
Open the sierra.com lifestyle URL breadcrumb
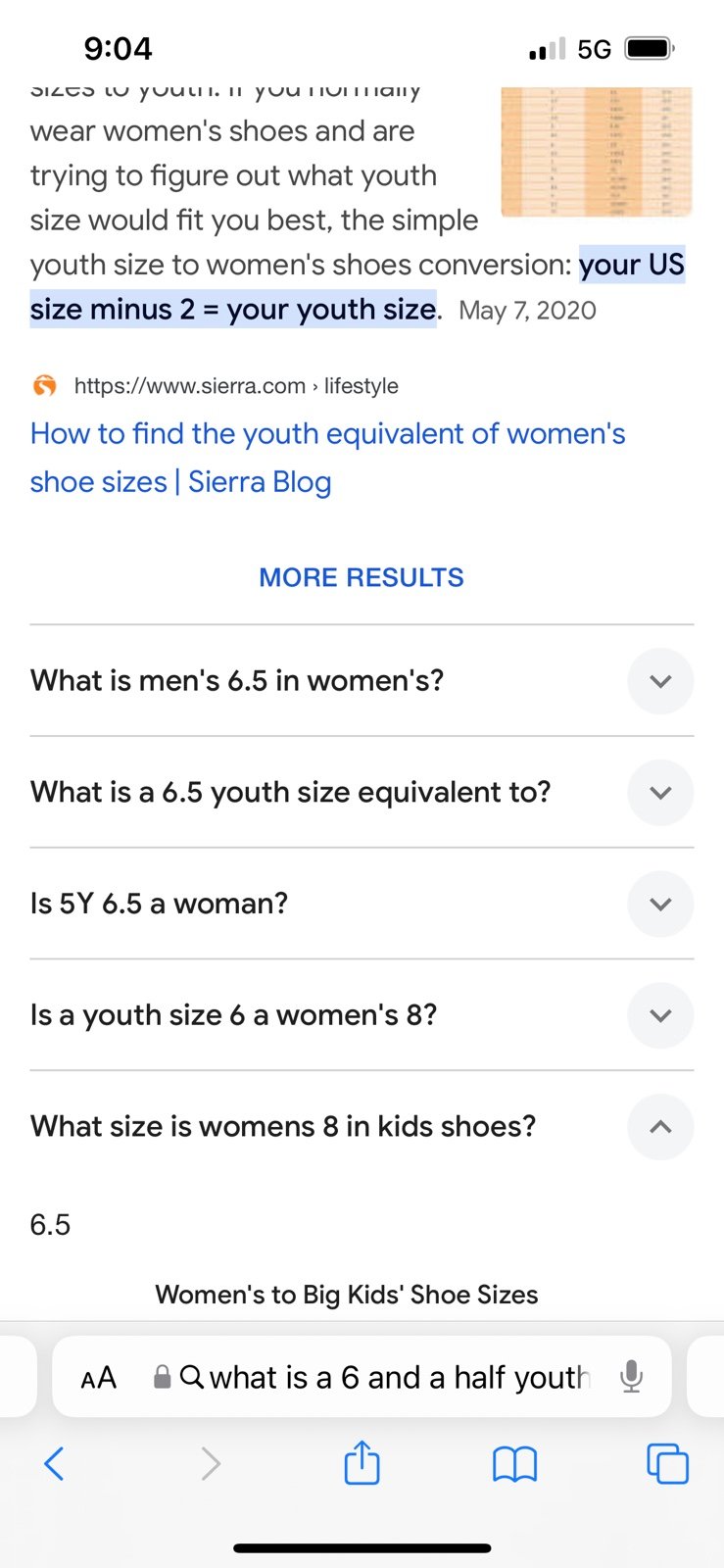click(236, 386)
